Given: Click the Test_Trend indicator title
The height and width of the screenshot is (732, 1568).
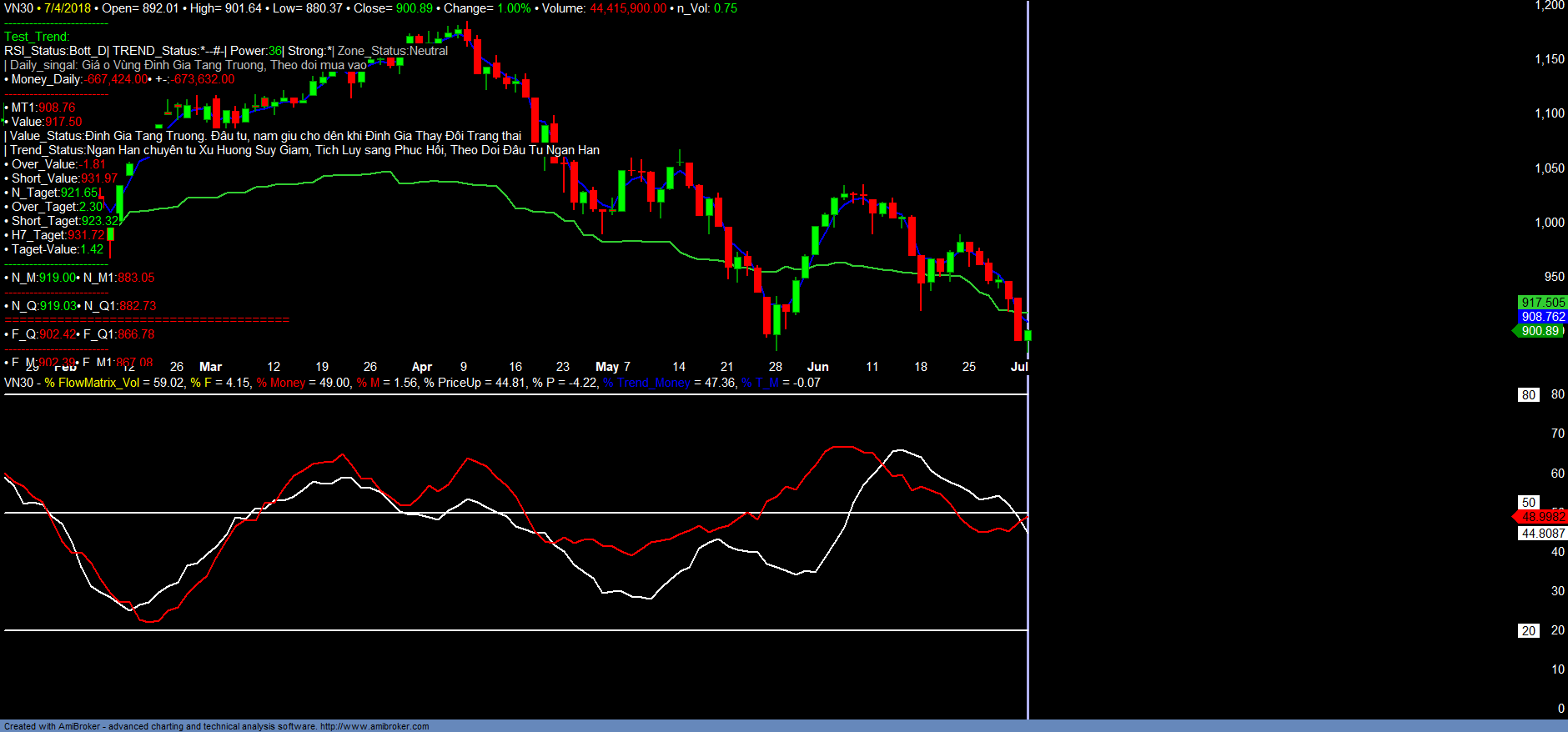Looking at the screenshot, I should 37,37.
